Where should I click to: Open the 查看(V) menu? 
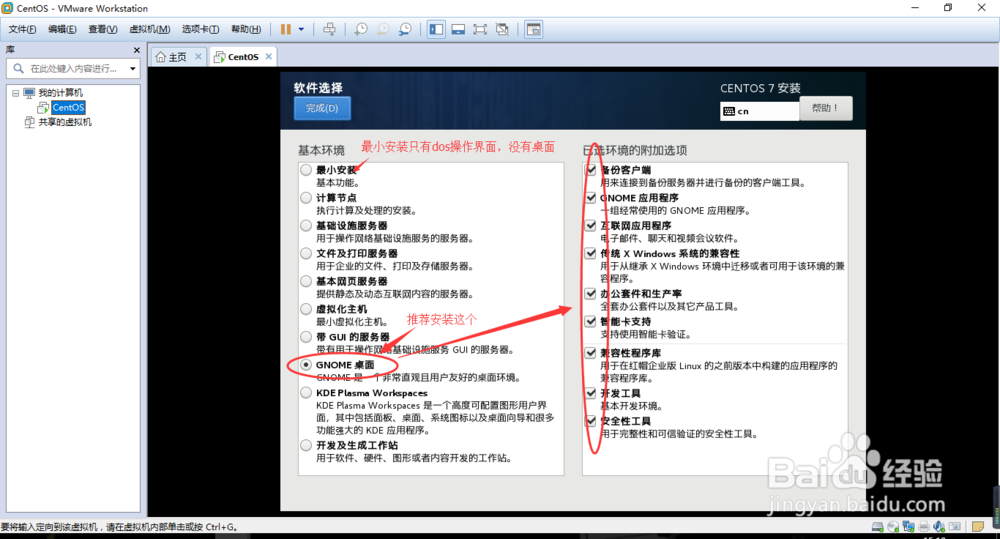[102, 29]
